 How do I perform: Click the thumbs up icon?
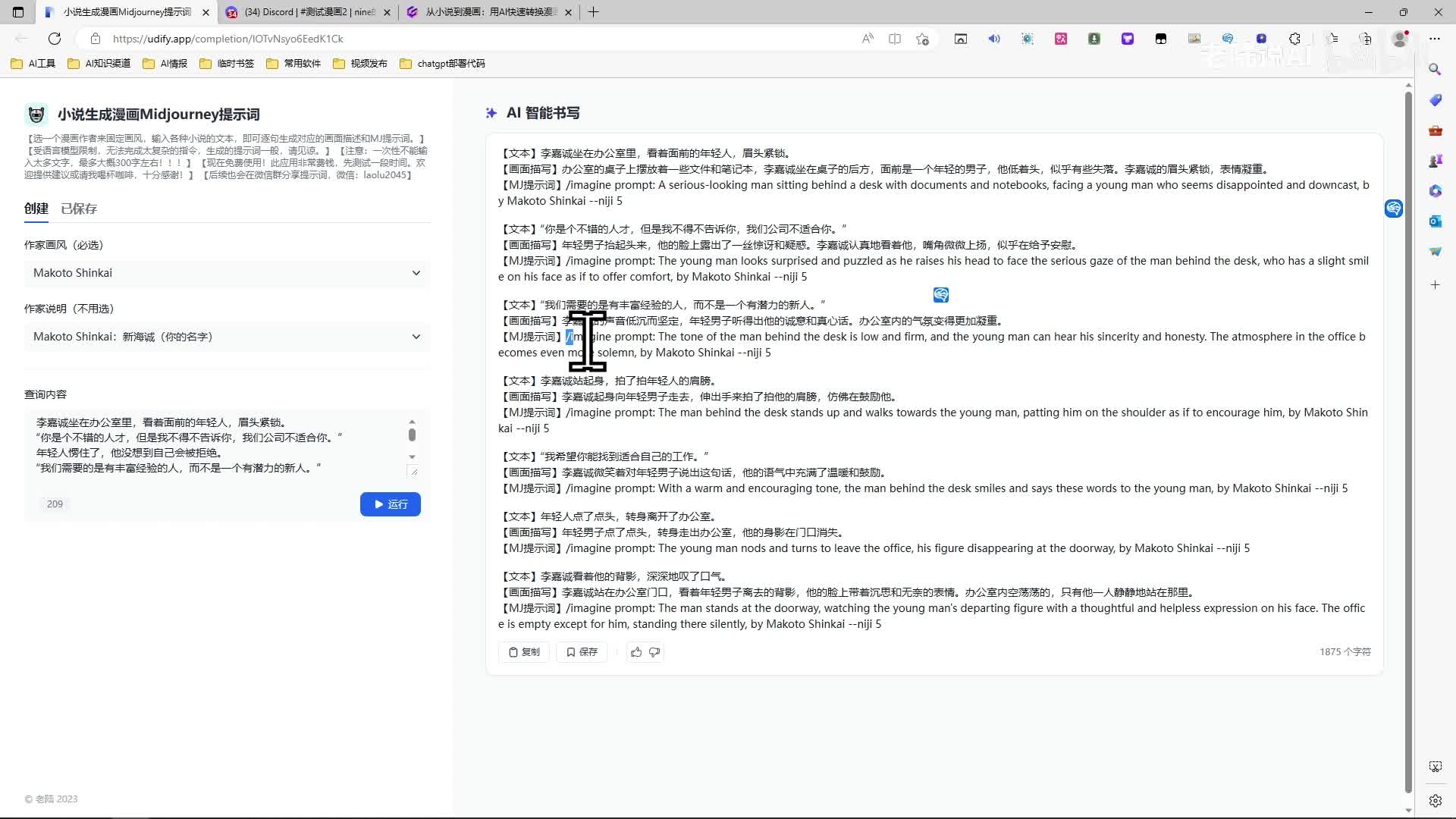tap(636, 652)
